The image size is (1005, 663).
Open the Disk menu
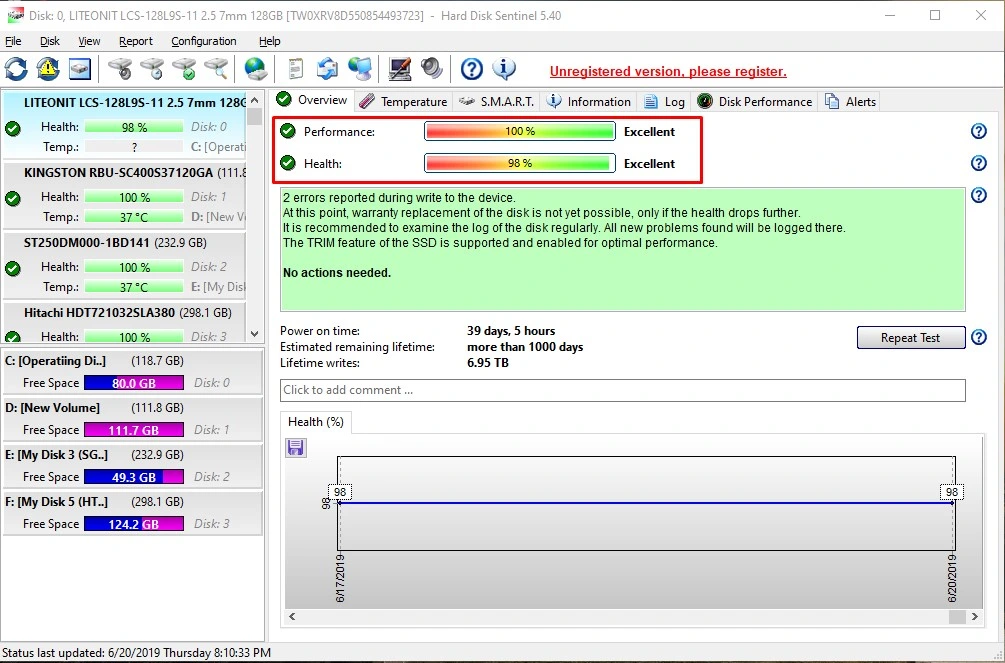coord(49,41)
